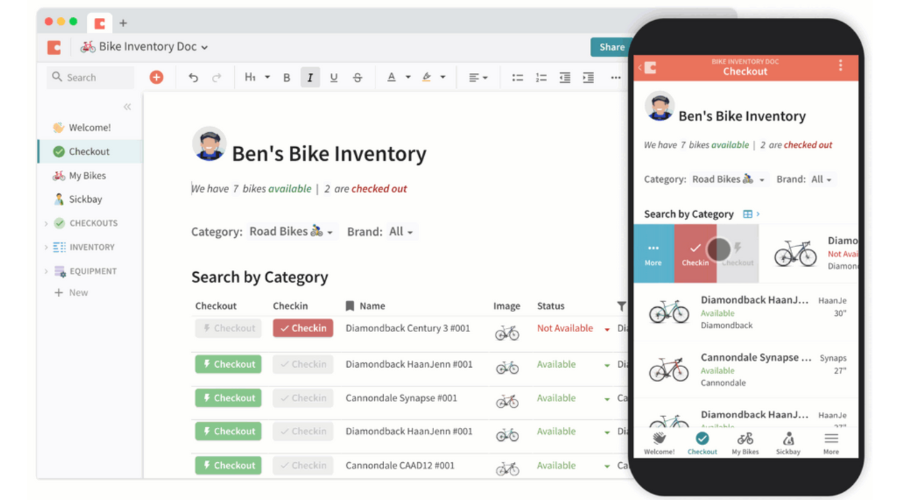Tap Checkin swipe action on phone
Image resolution: width=900 pixels, height=500 pixels.
[695, 254]
